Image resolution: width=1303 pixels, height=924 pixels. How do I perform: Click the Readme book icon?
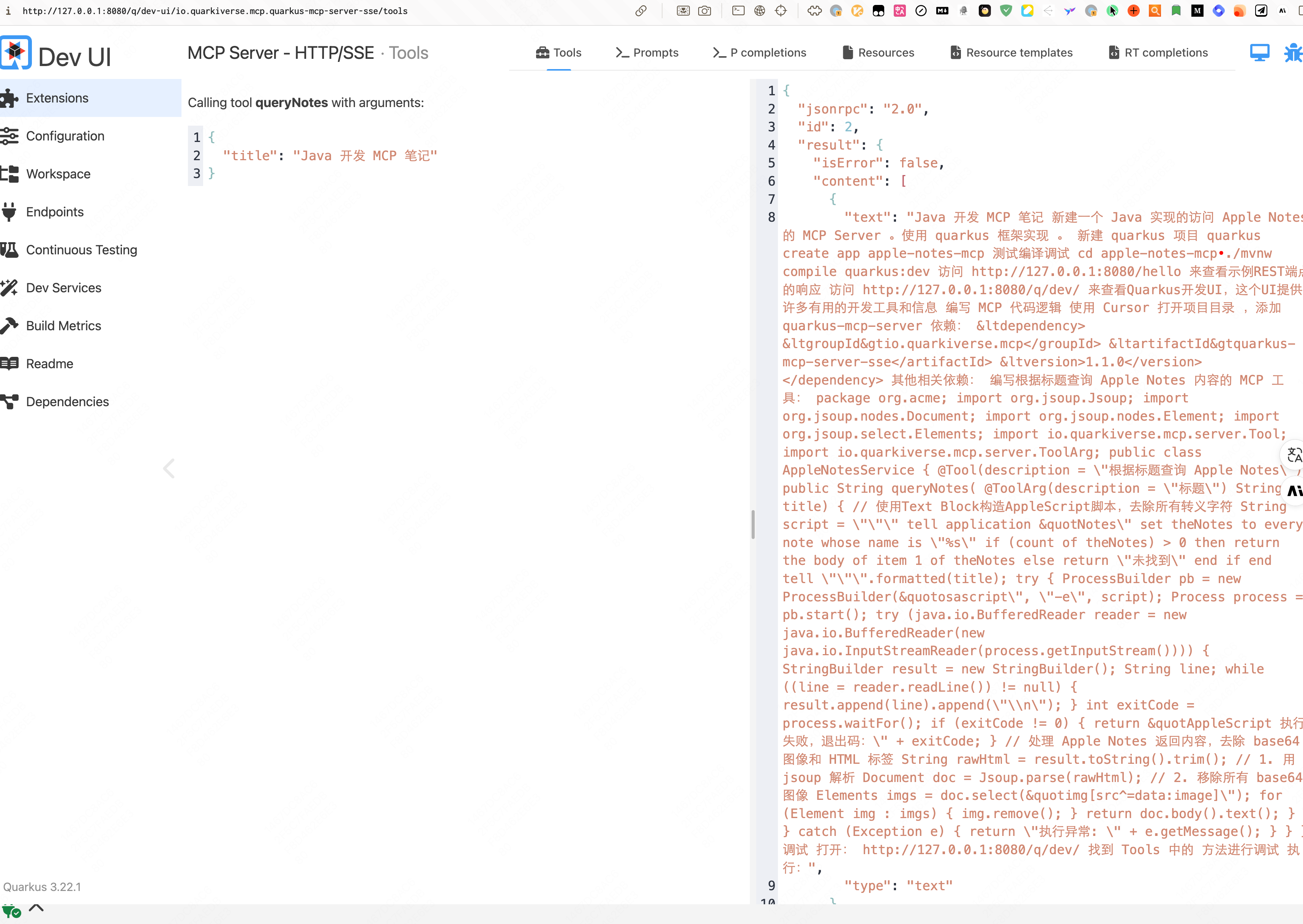pyautogui.click(x=9, y=364)
